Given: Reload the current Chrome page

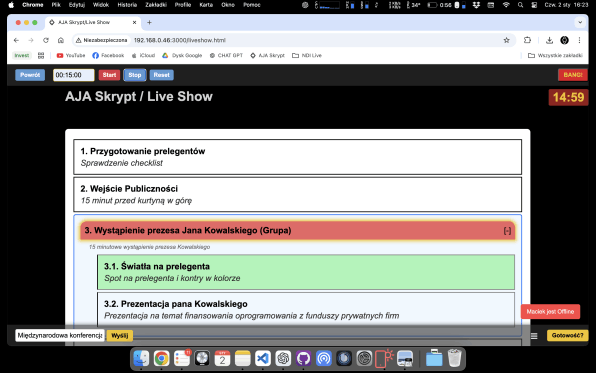Looking at the screenshot, I should 46,40.
